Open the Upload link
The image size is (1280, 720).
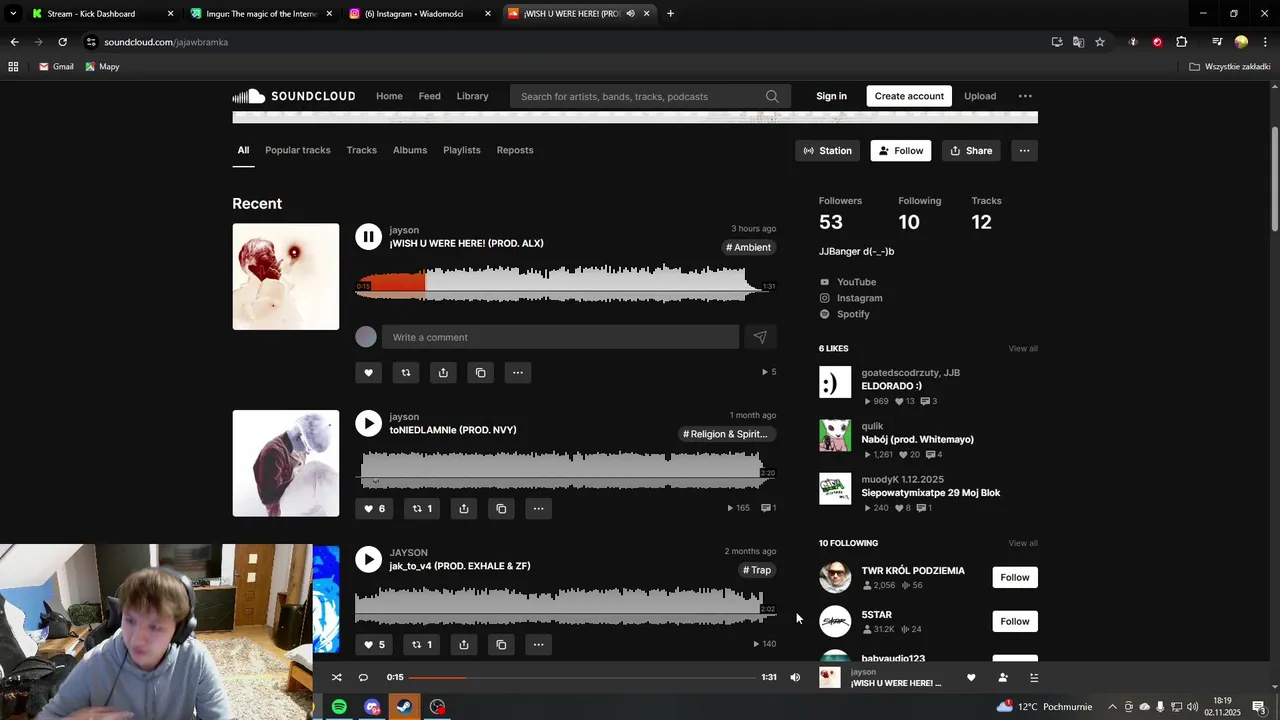[x=980, y=96]
